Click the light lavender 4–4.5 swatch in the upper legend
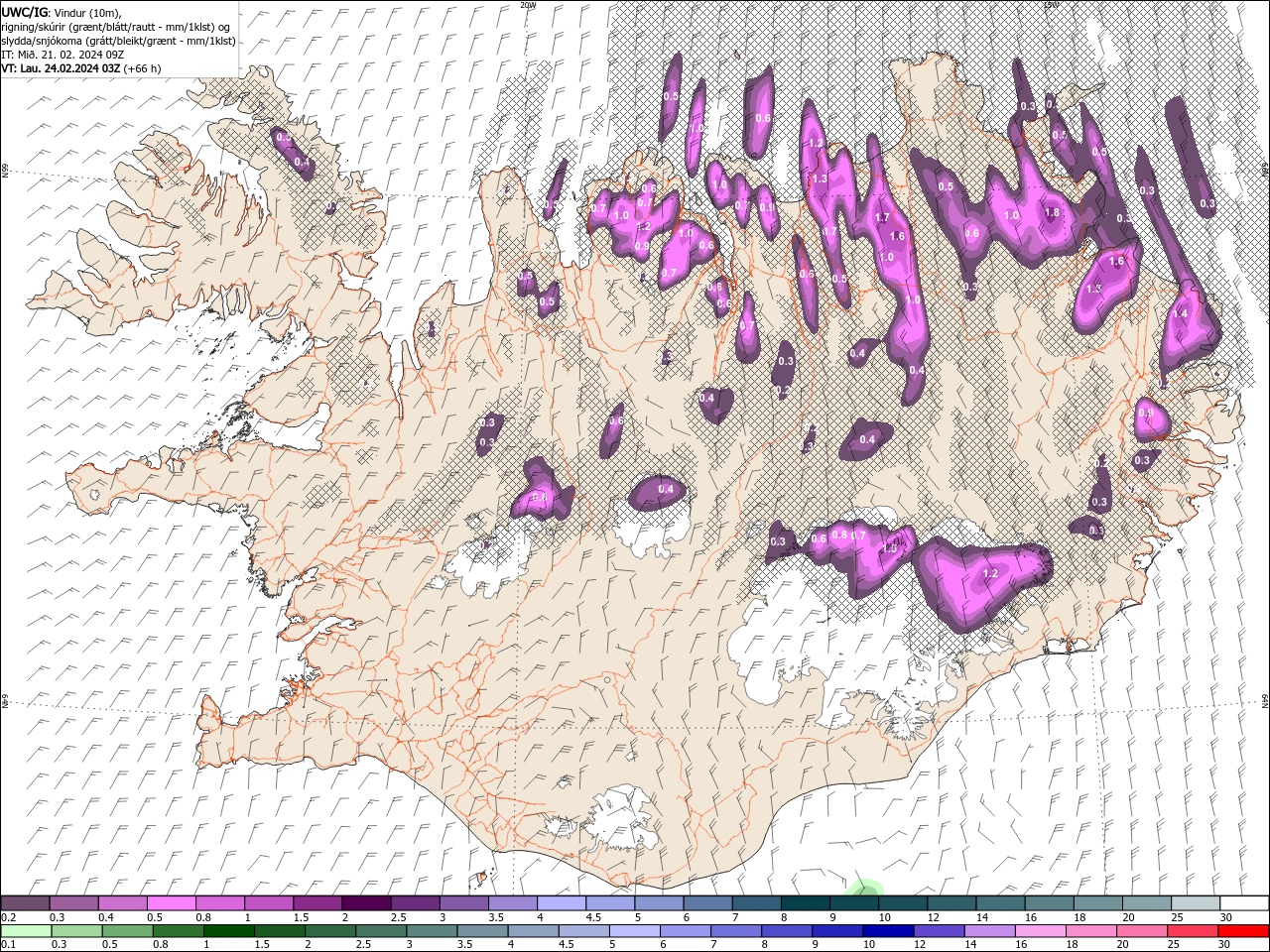This screenshot has height=952, width=1270. (561, 903)
